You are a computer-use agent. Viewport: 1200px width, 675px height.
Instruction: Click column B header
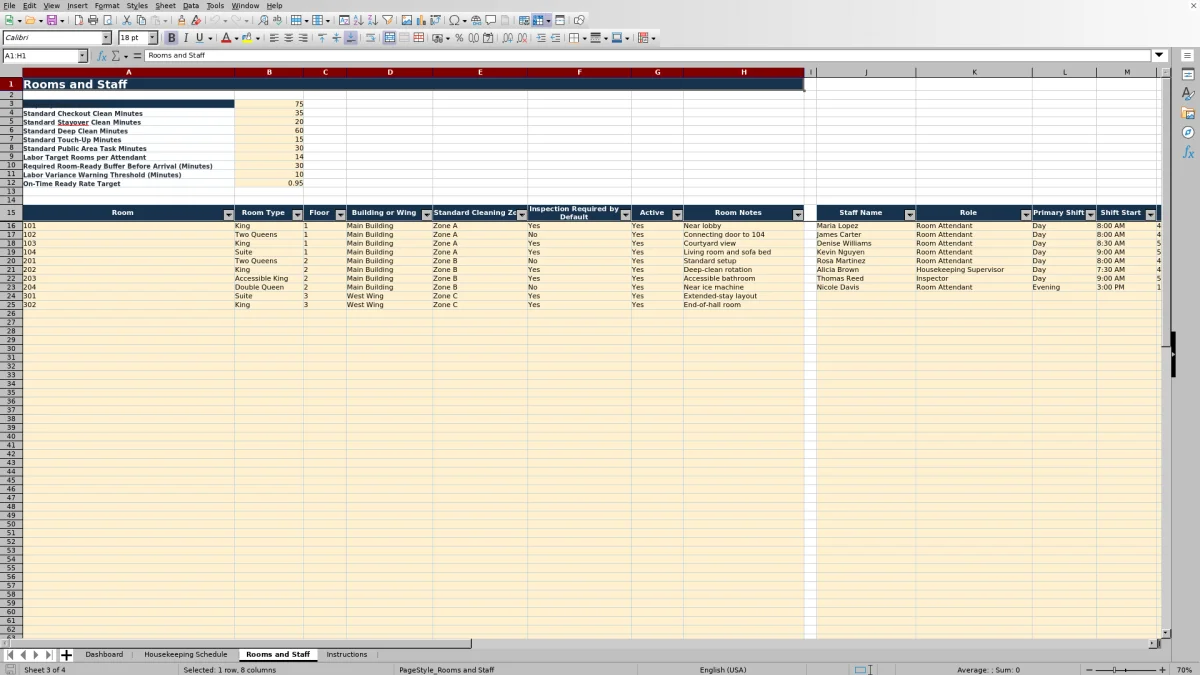coord(269,72)
